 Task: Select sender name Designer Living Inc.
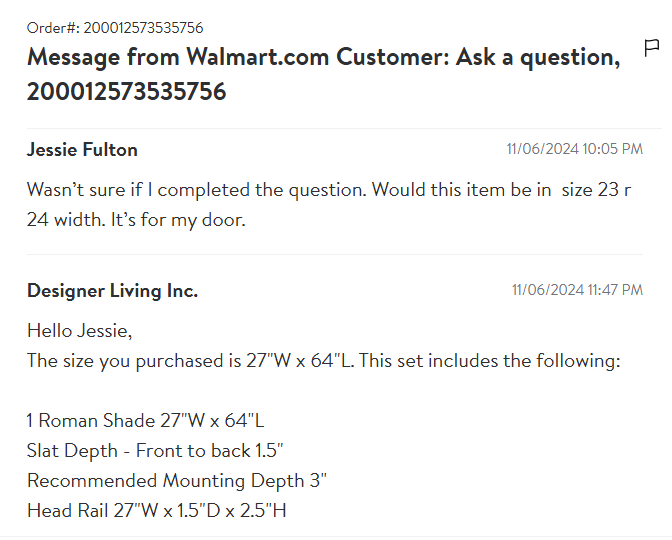point(112,291)
